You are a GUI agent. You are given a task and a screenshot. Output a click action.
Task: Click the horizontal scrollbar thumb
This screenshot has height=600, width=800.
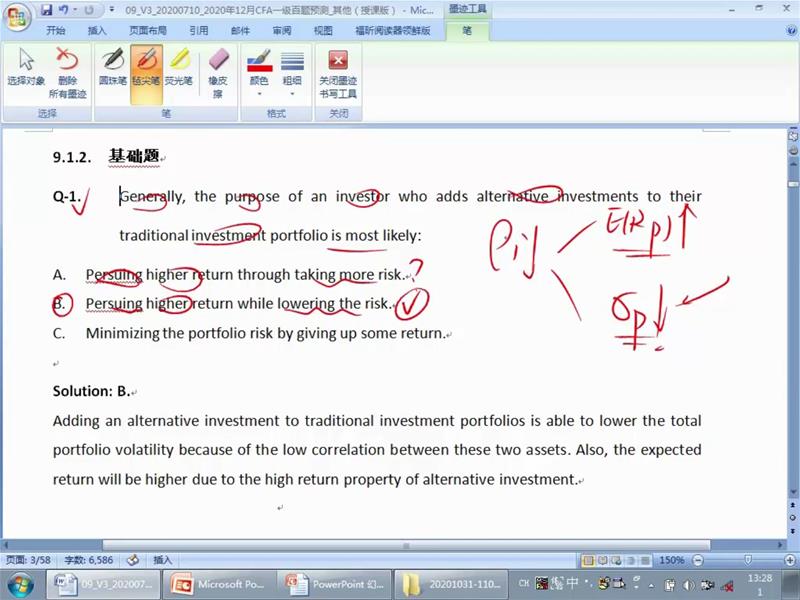(x=406, y=545)
